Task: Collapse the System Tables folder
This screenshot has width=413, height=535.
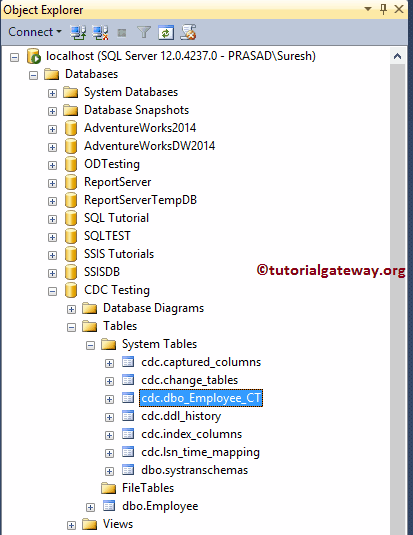Action: 90,346
